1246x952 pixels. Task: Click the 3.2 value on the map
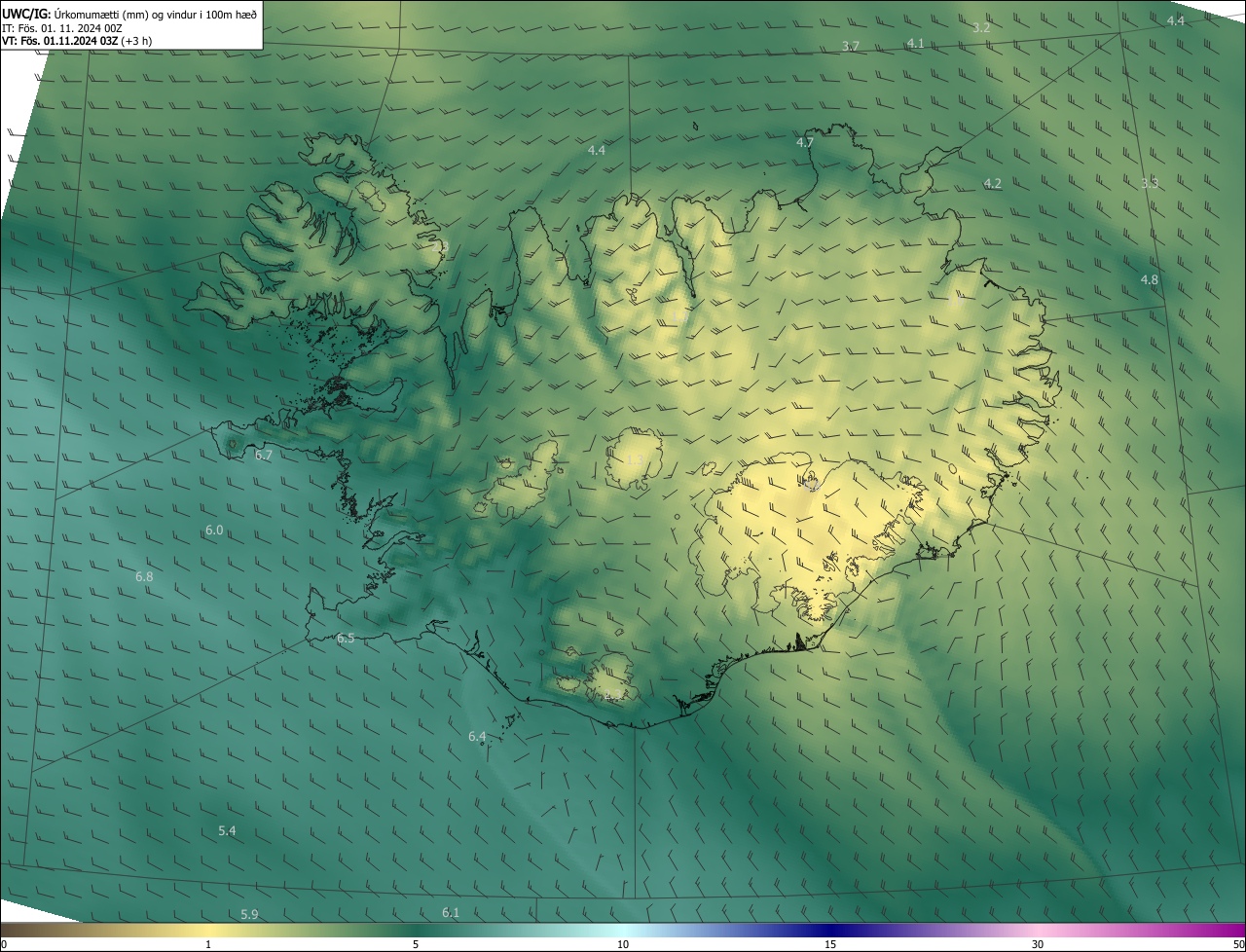tap(981, 28)
